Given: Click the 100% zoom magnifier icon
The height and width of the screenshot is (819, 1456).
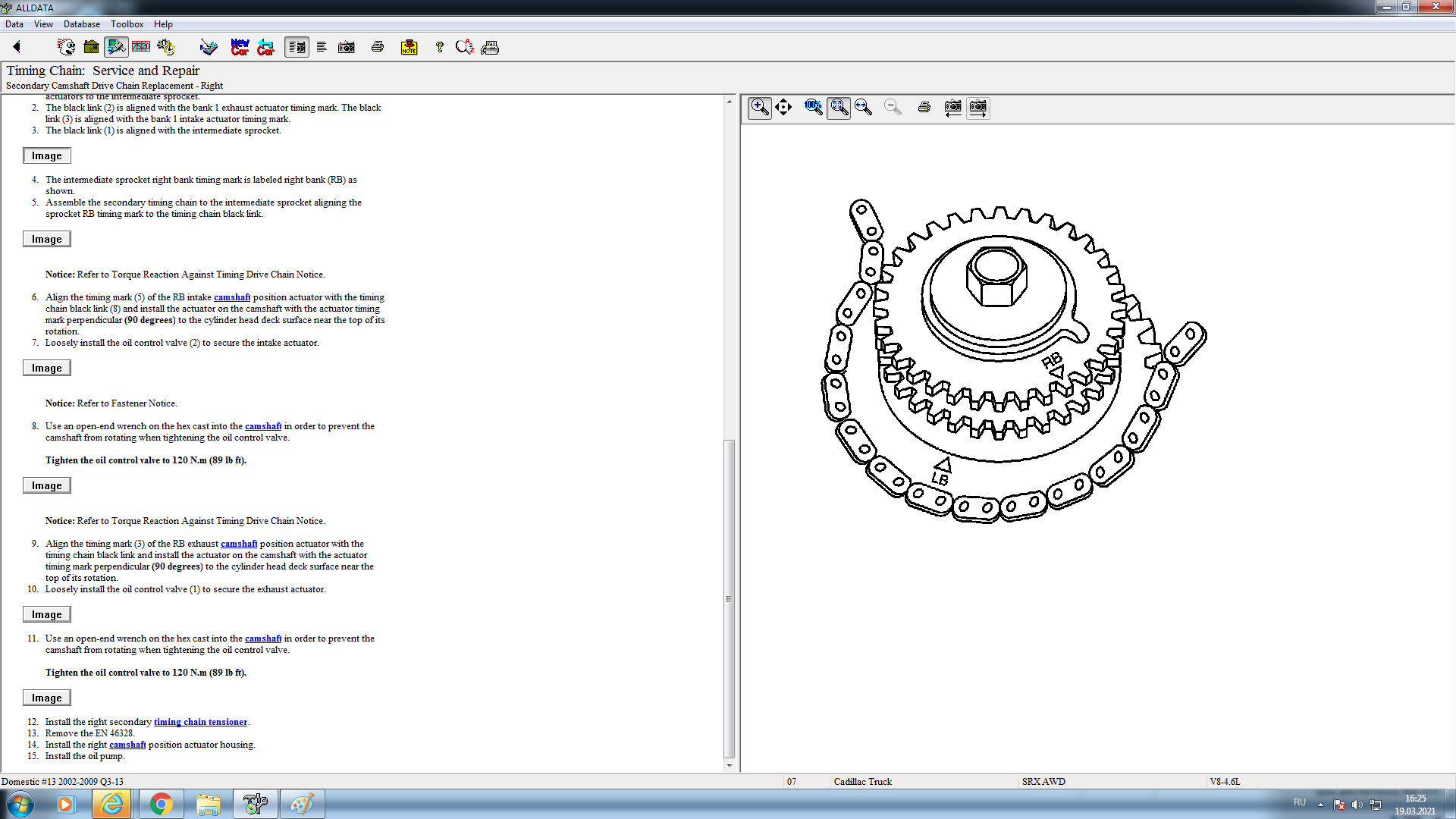Looking at the screenshot, I should coord(813,108).
